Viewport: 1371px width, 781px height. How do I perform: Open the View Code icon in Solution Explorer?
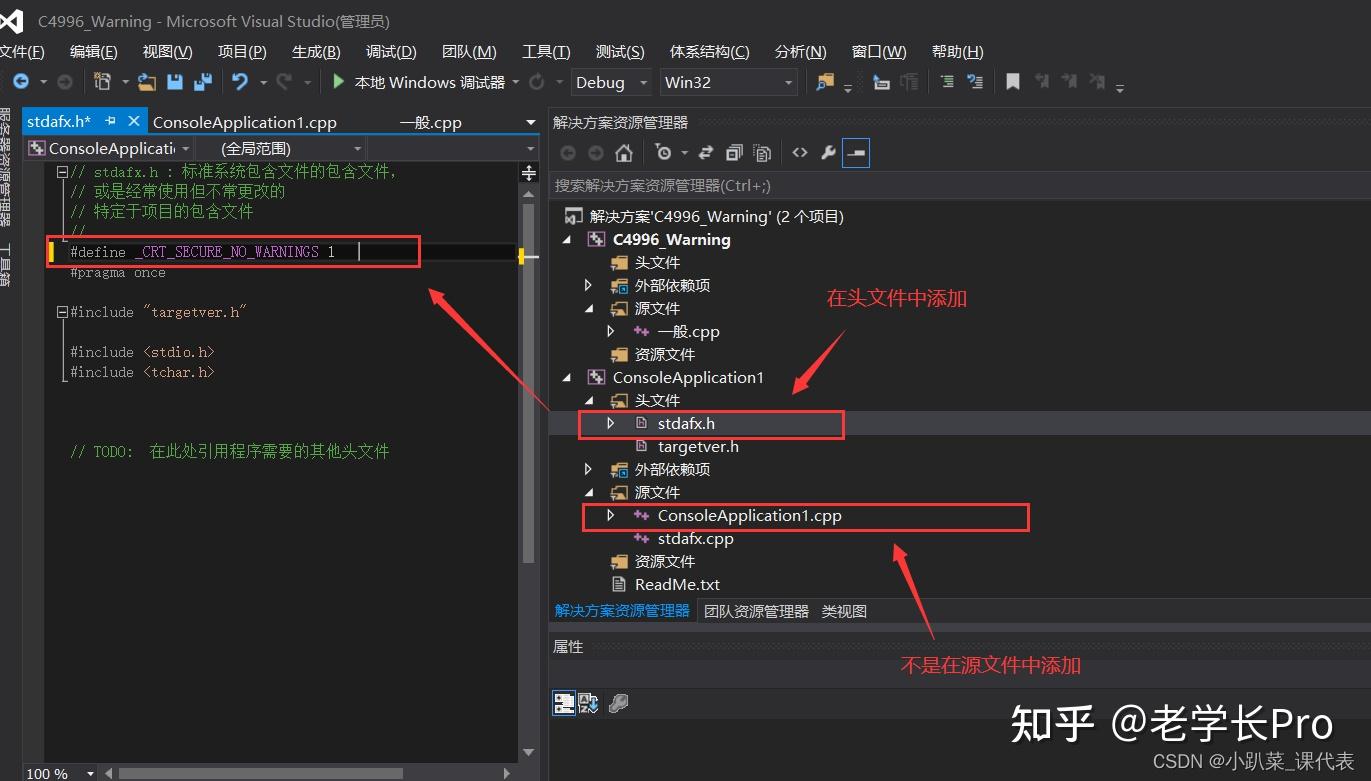point(800,152)
